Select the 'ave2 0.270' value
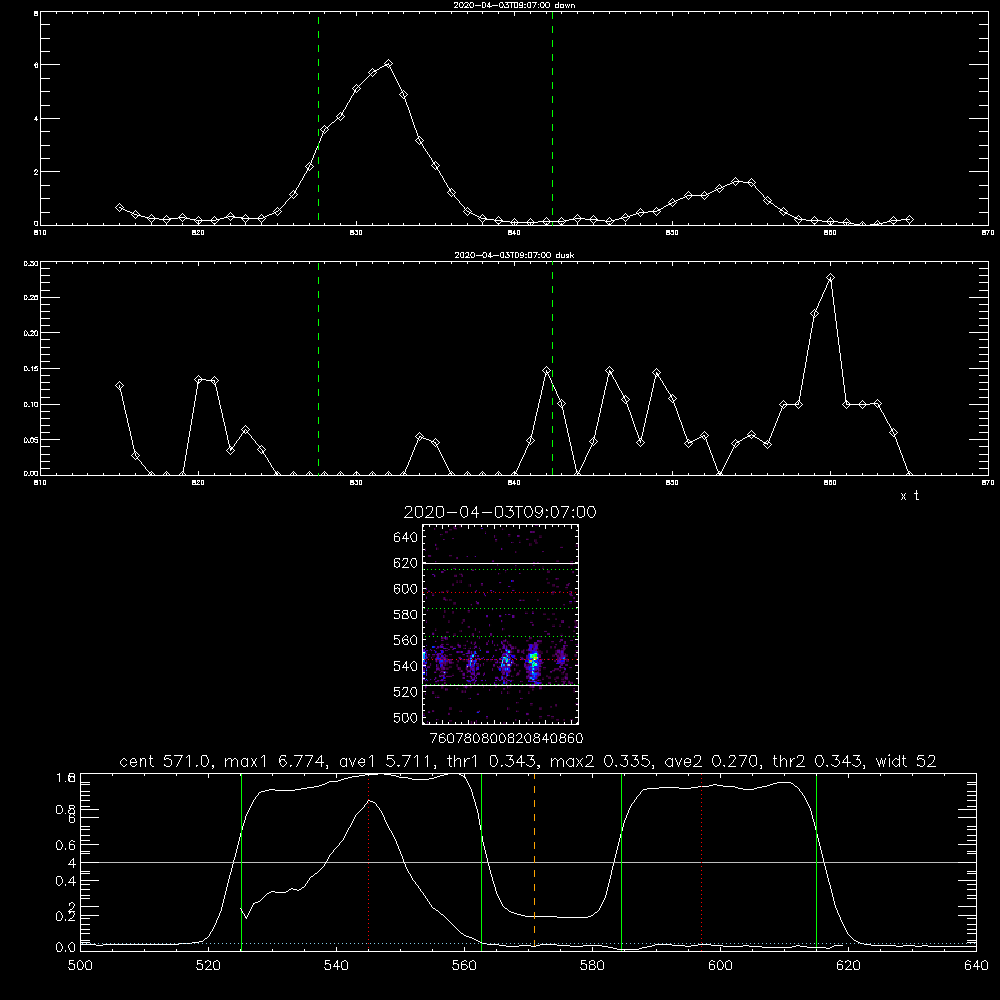This screenshot has width=1000, height=1000. [x=709, y=761]
